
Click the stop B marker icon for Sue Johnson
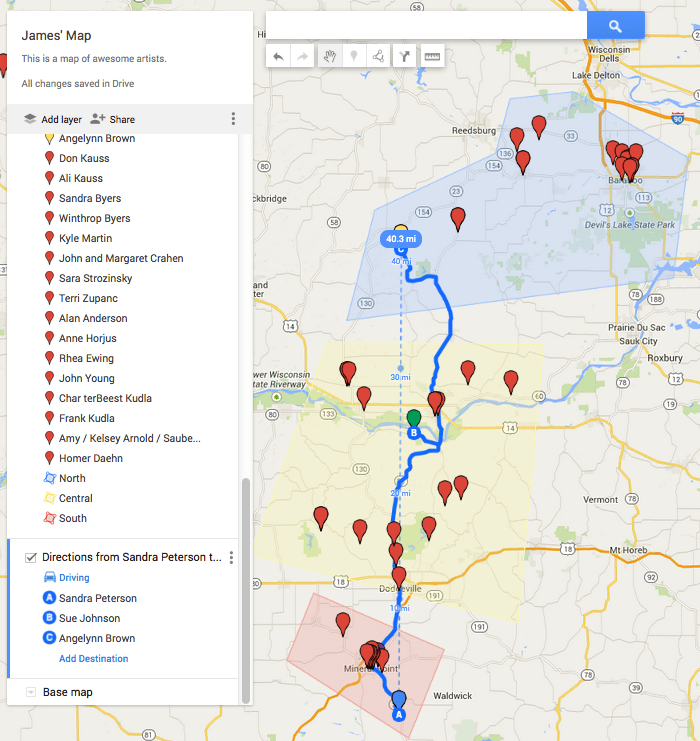click(49, 618)
